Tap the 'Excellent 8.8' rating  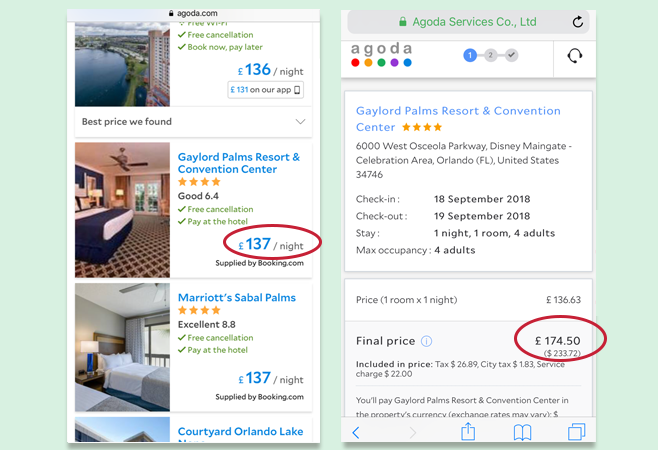(206, 324)
